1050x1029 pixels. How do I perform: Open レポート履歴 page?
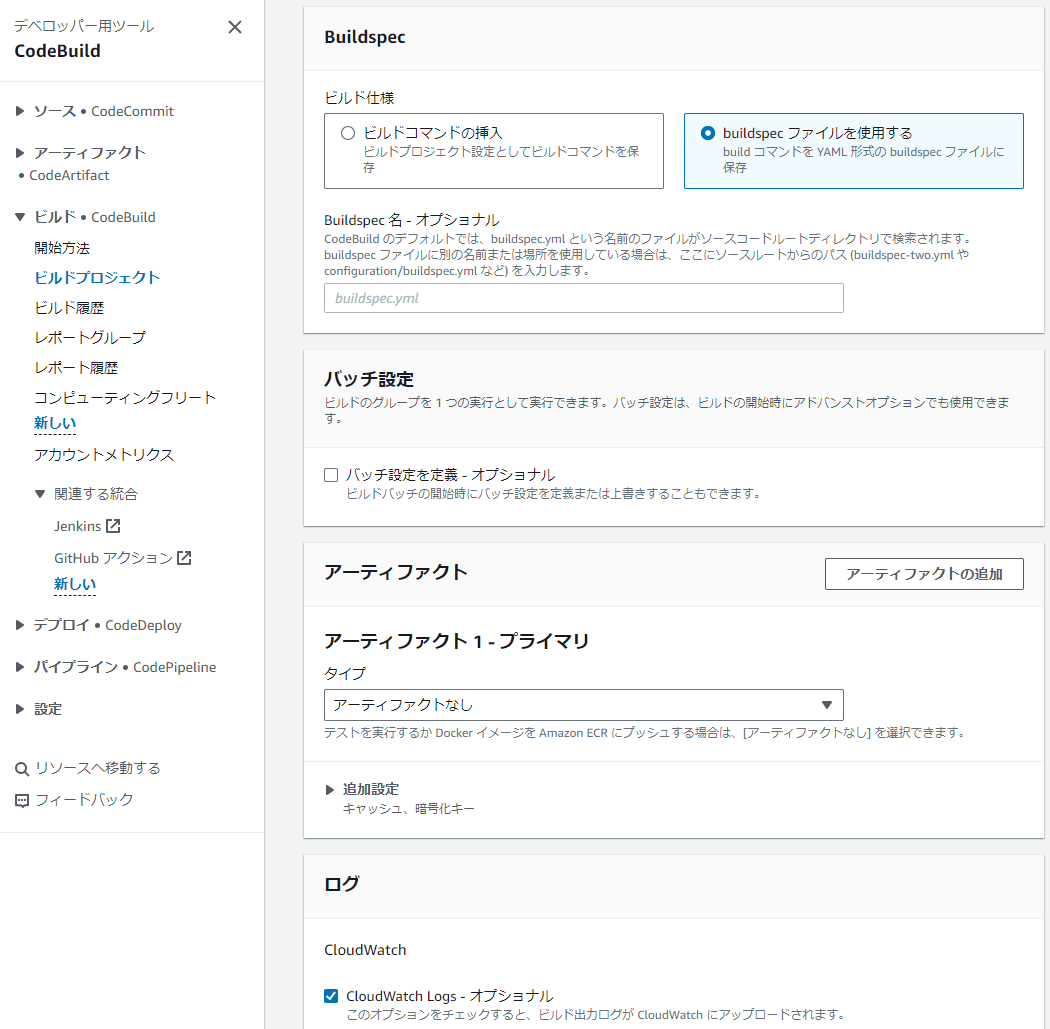pyautogui.click(x=76, y=368)
